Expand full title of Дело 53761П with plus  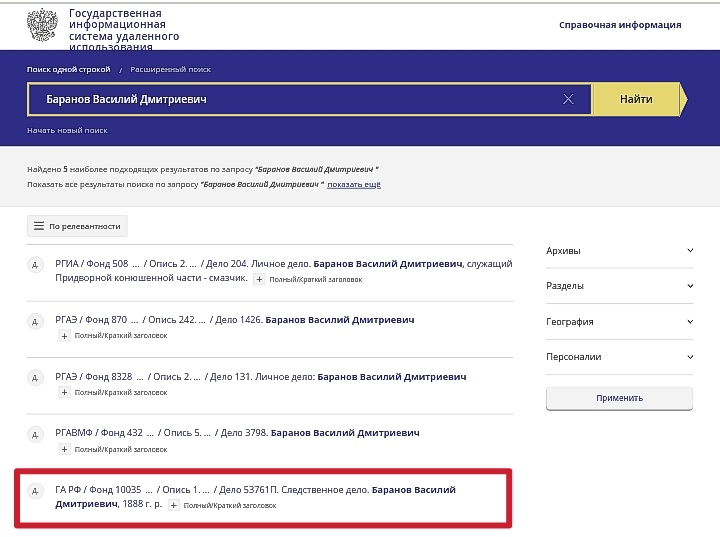(x=174, y=505)
